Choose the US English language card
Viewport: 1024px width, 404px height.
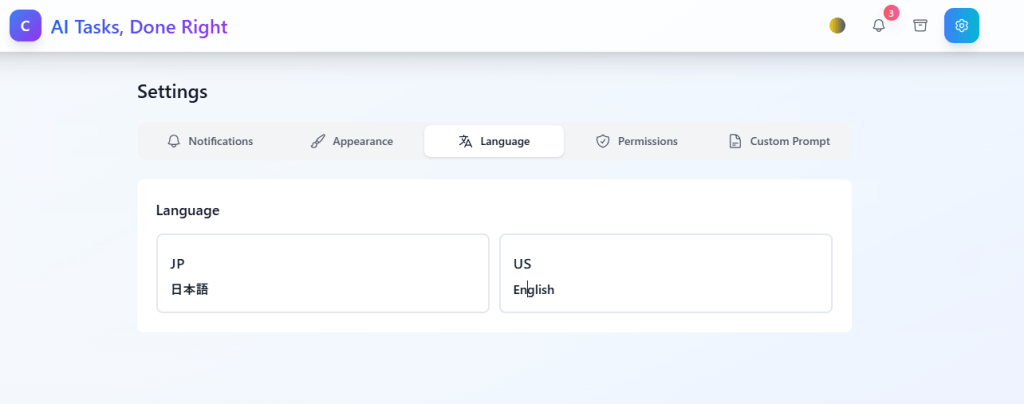coord(665,273)
